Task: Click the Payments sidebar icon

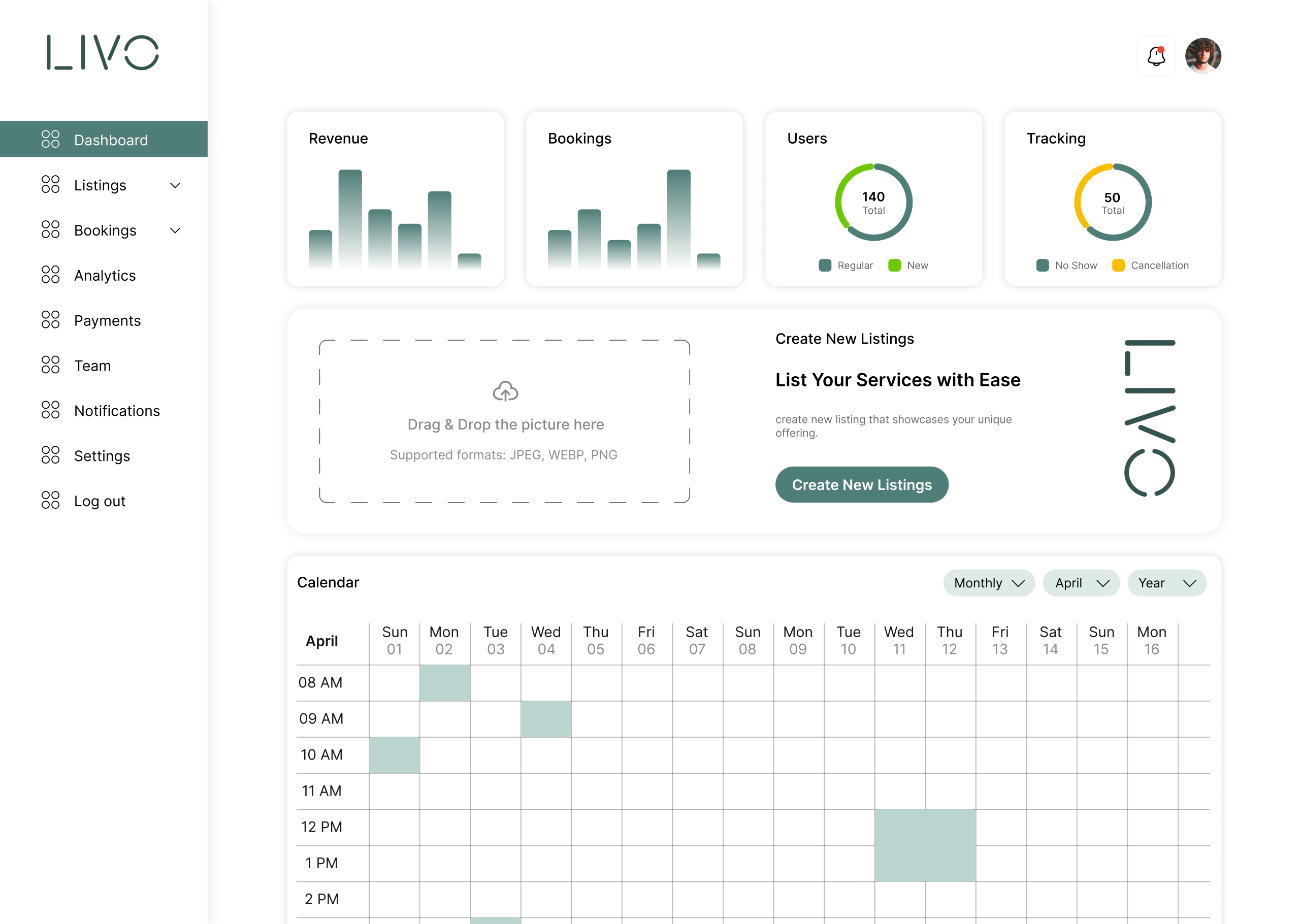Action: [51, 320]
